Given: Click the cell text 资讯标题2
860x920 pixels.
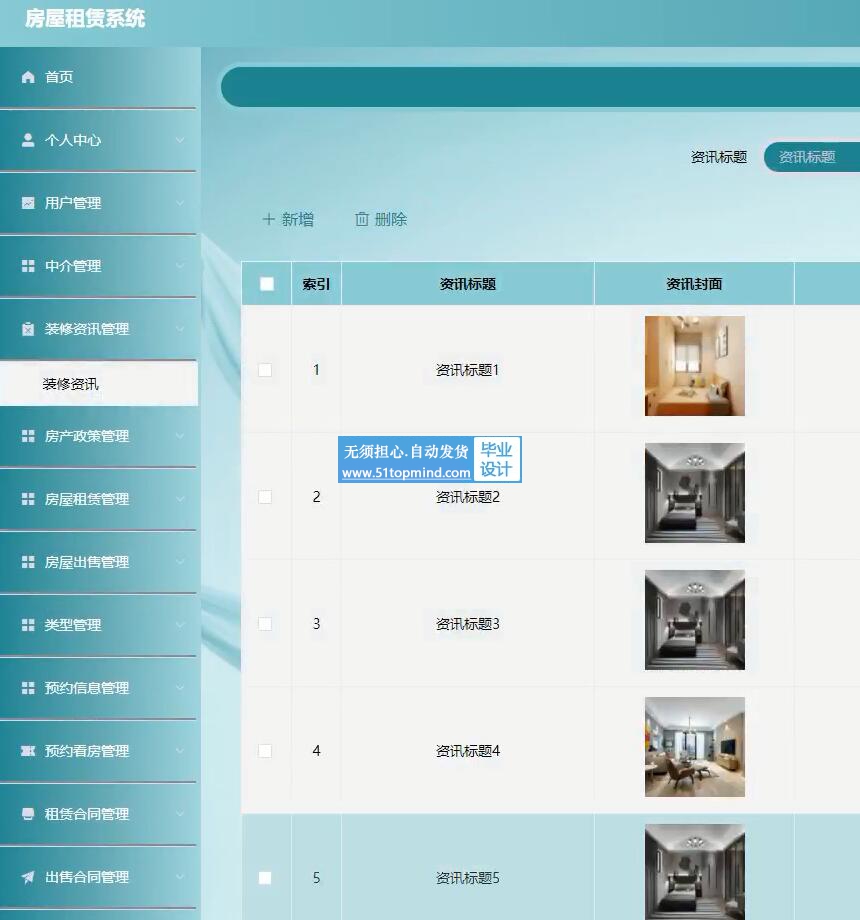Looking at the screenshot, I should tap(468, 497).
